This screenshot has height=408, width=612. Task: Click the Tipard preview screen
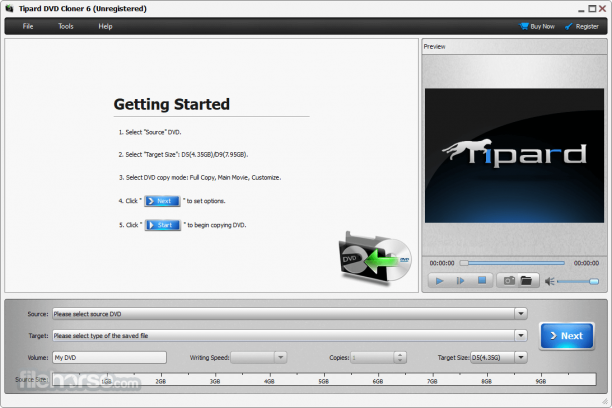[514, 155]
